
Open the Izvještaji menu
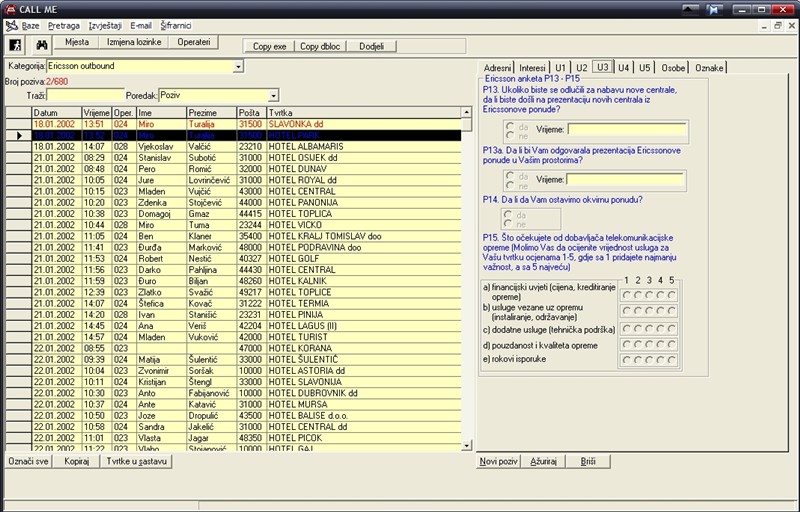pyautogui.click(x=105, y=25)
